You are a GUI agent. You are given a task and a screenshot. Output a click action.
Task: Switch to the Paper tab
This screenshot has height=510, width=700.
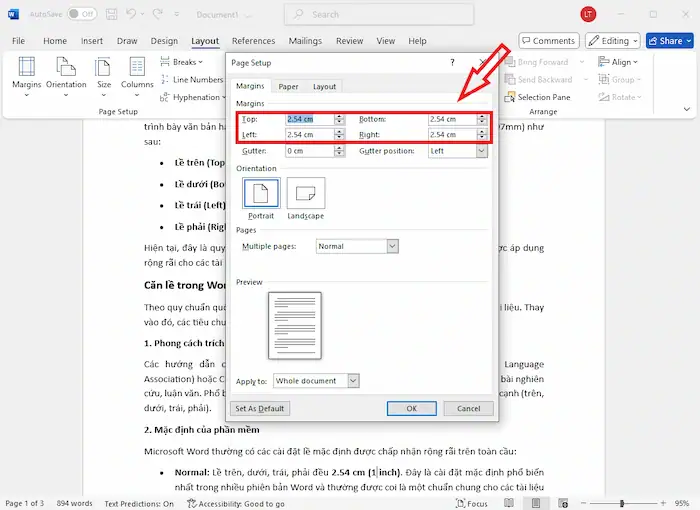coord(288,87)
